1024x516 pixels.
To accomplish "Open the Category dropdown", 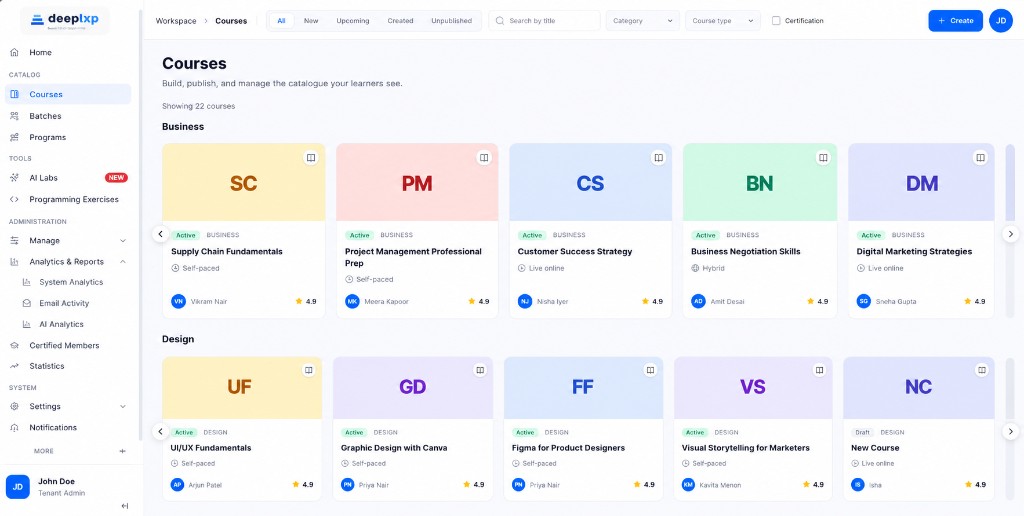I will [x=643, y=21].
